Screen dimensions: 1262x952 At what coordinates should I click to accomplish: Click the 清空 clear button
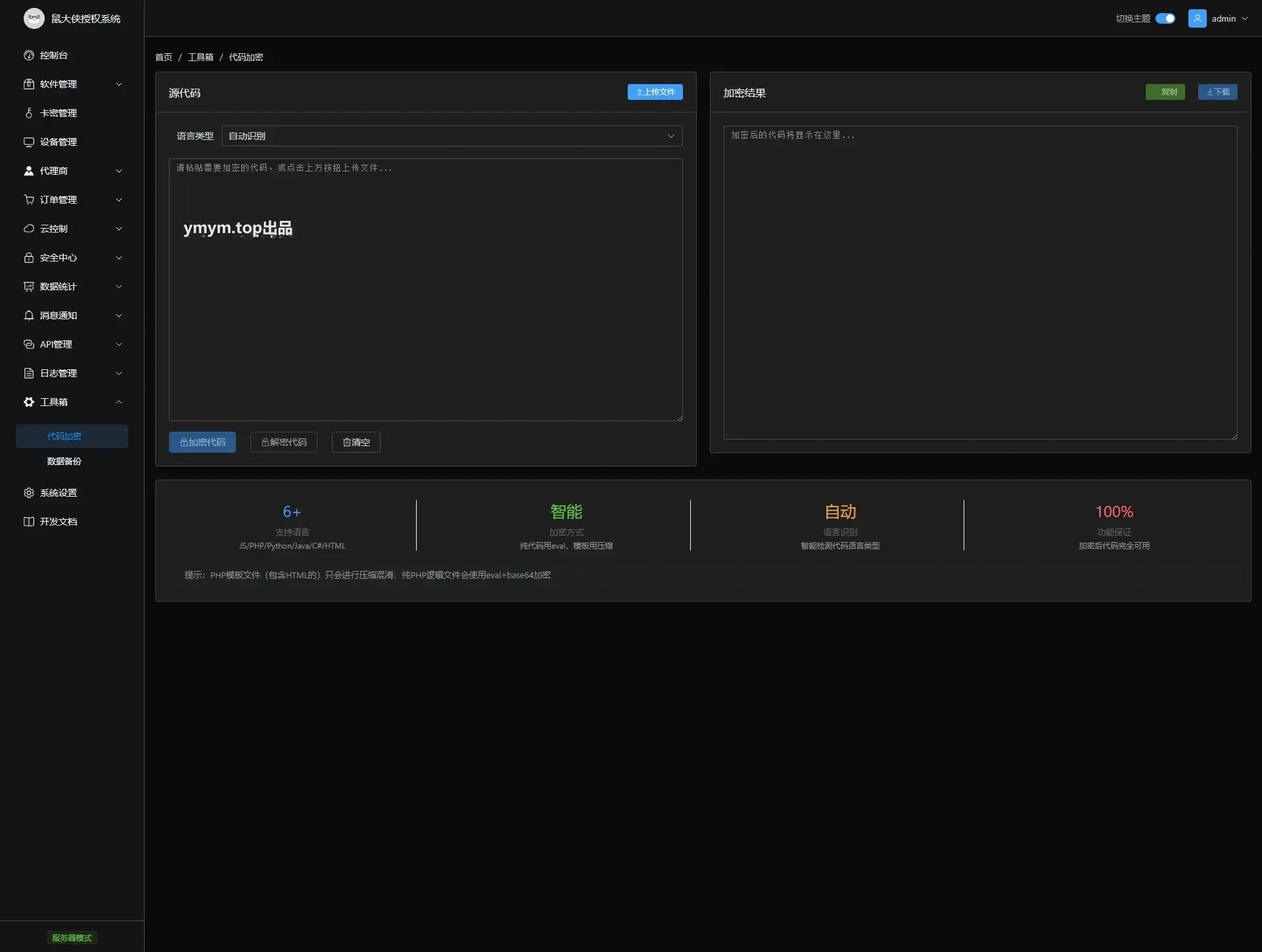pyautogui.click(x=356, y=442)
